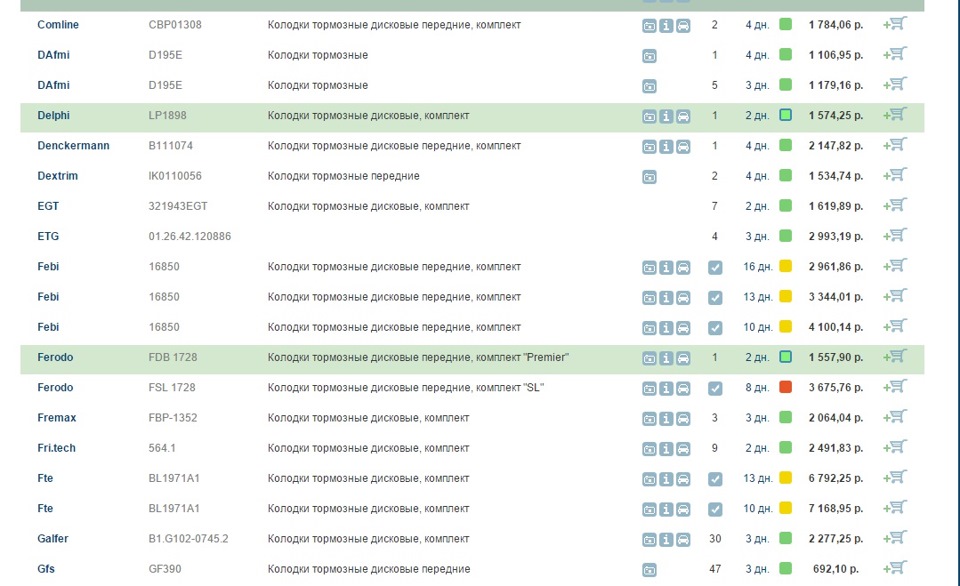
Task: Open photo icon for DAfmi priced 1 106,95
Action: pyautogui.click(x=649, y=56)
